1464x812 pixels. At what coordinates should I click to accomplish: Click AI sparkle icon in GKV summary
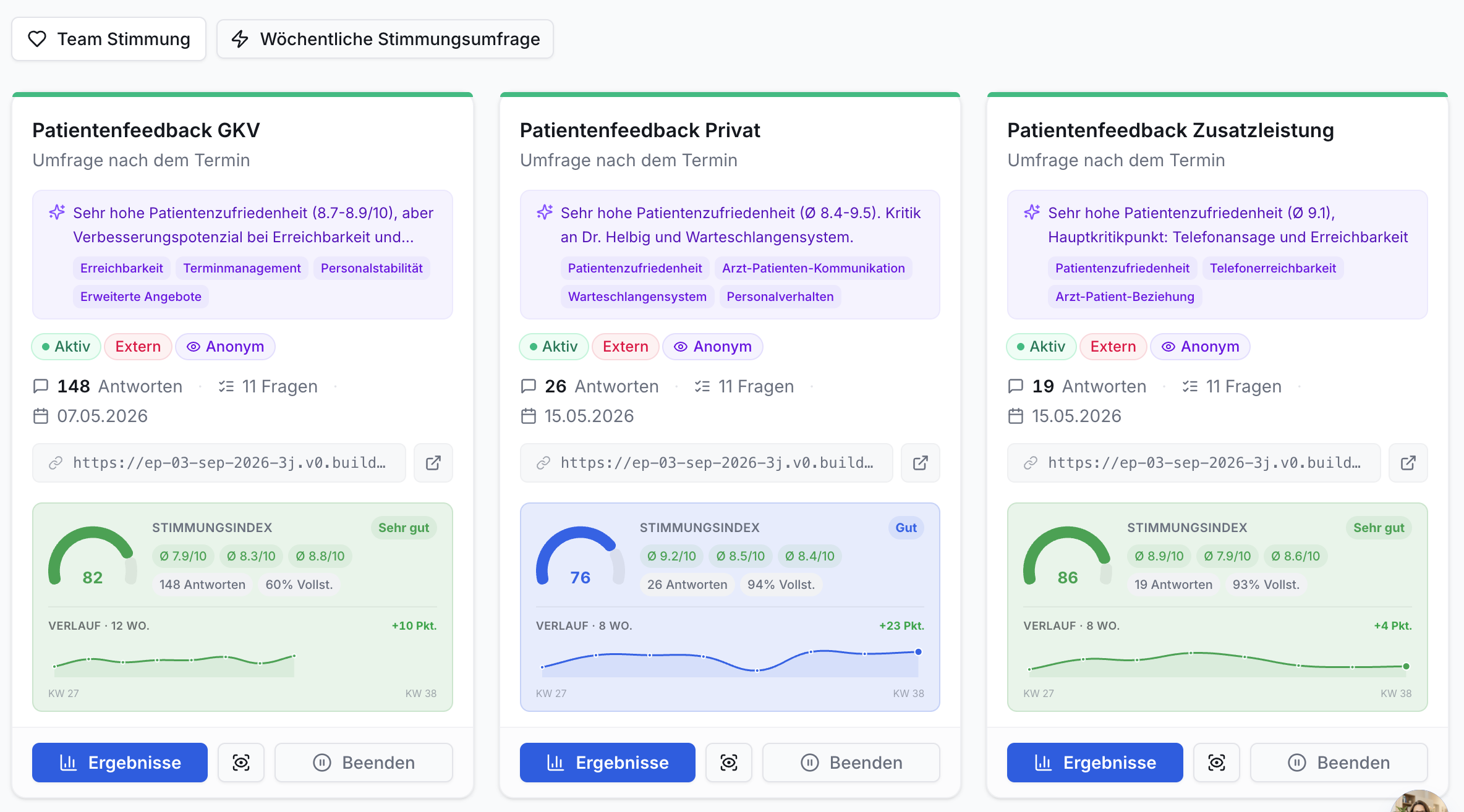(57, 213)
